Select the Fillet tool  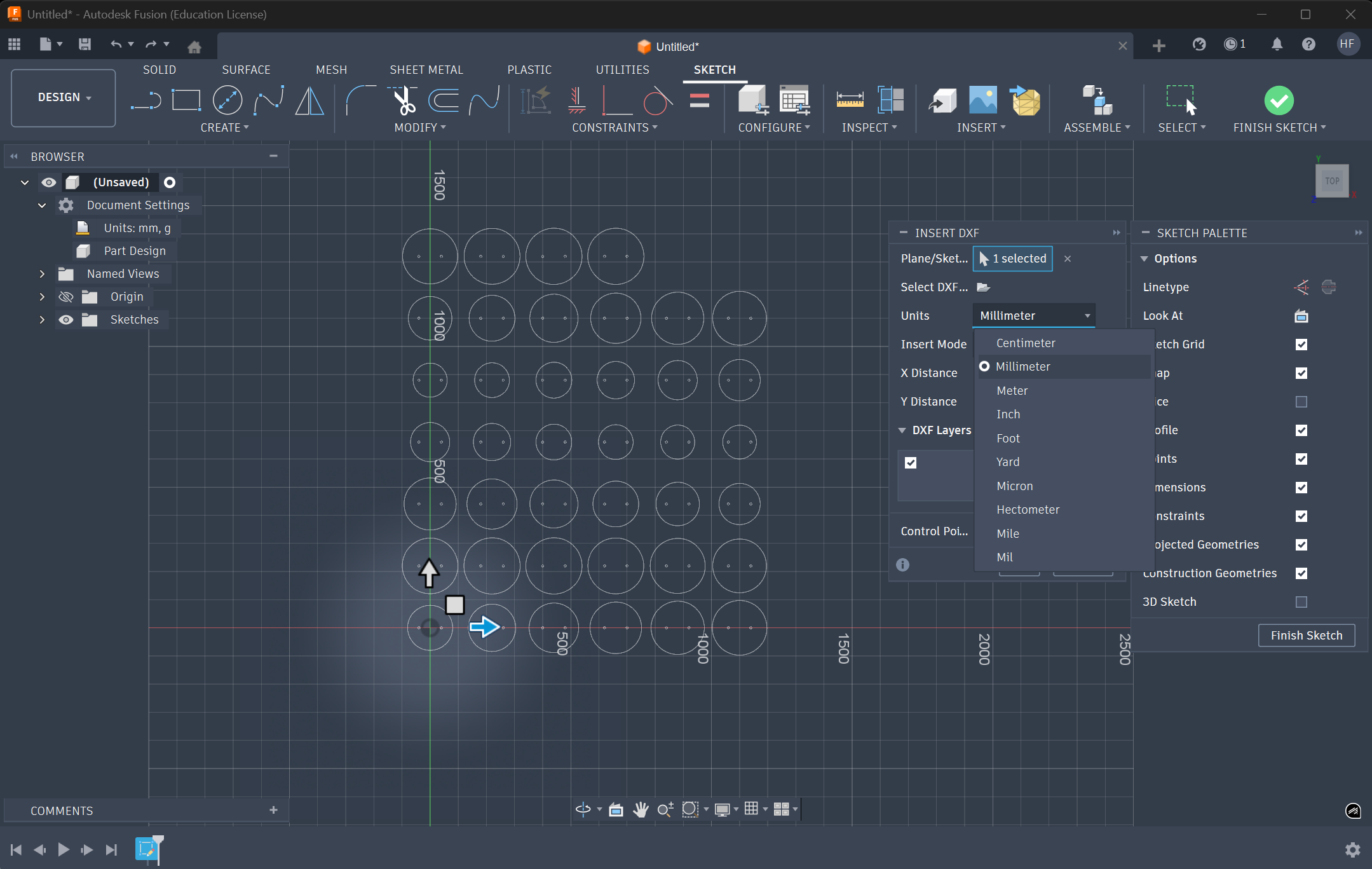[361, 100]
